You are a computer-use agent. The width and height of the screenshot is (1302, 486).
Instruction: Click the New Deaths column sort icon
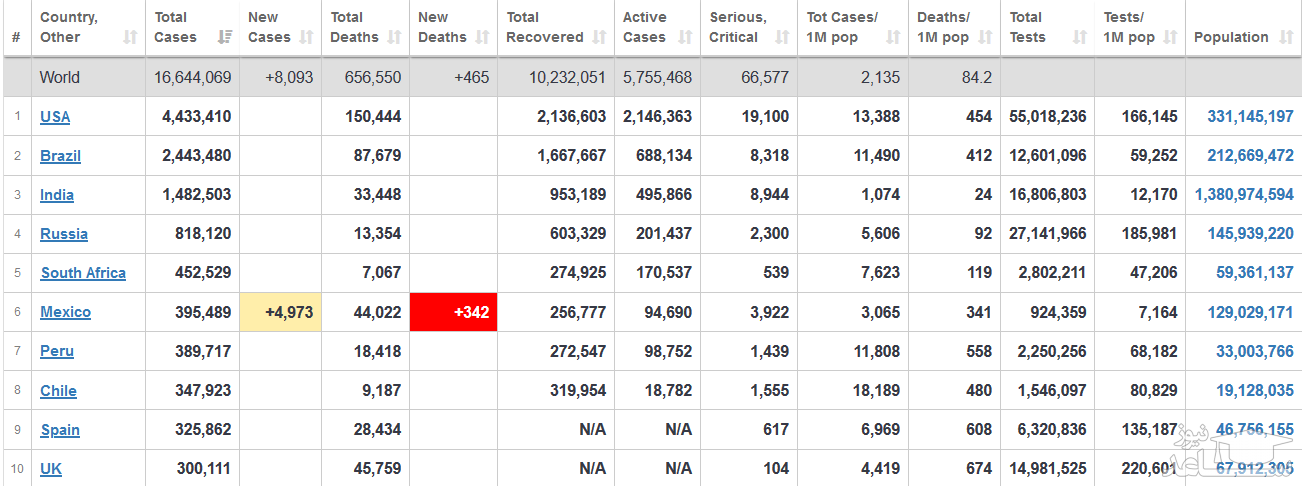483,38
